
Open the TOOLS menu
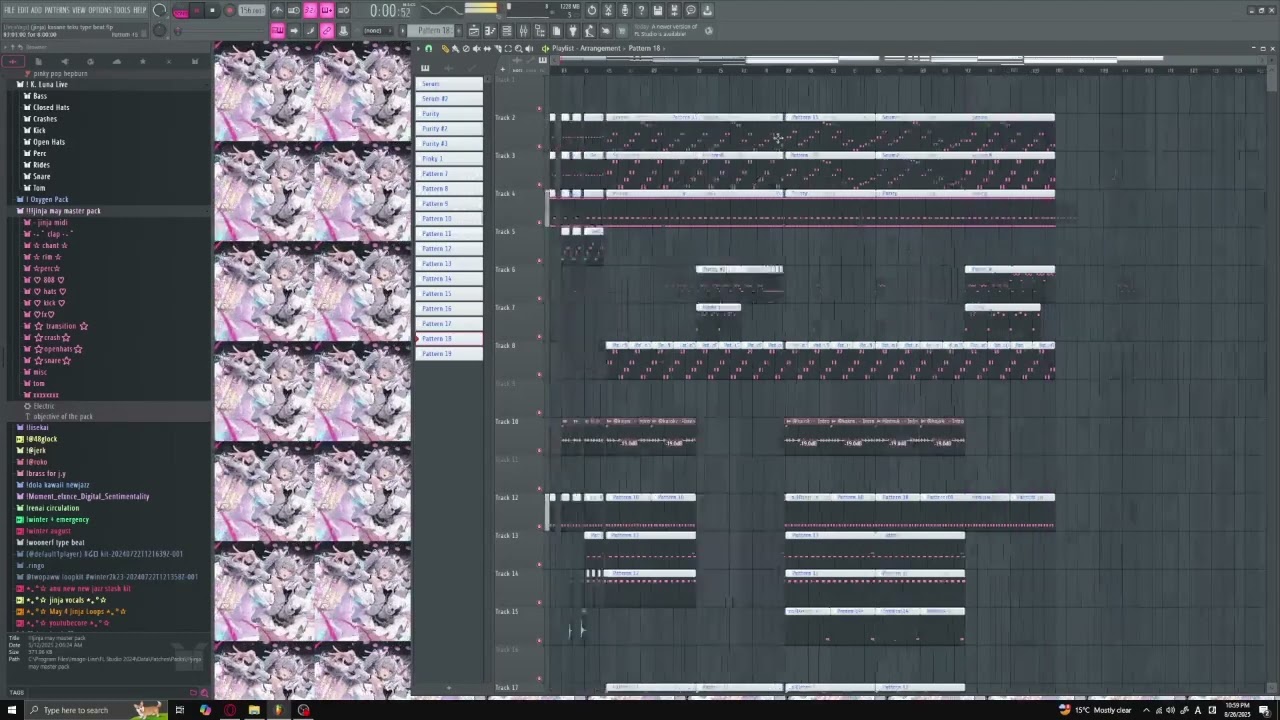(123, 10)
